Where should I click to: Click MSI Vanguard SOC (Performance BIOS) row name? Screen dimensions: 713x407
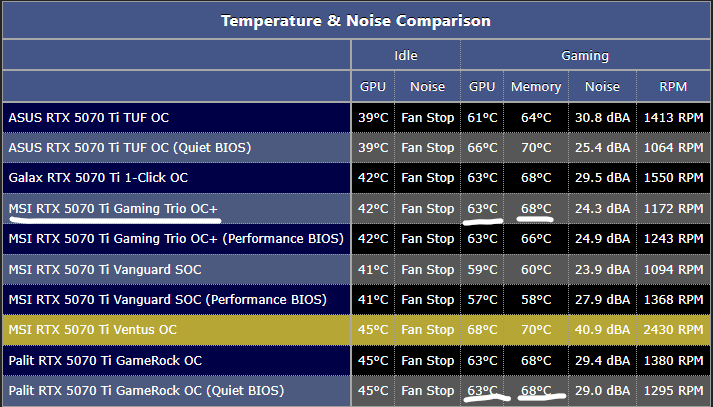pos(167,299)
